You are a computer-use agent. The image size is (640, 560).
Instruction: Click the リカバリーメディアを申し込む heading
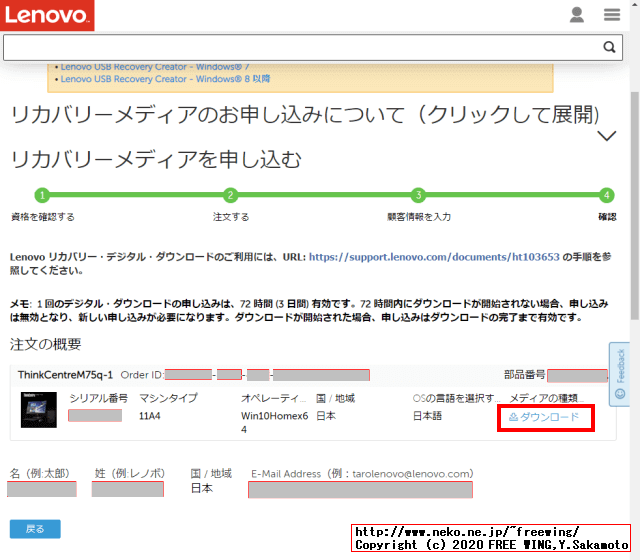click(156, 159)
